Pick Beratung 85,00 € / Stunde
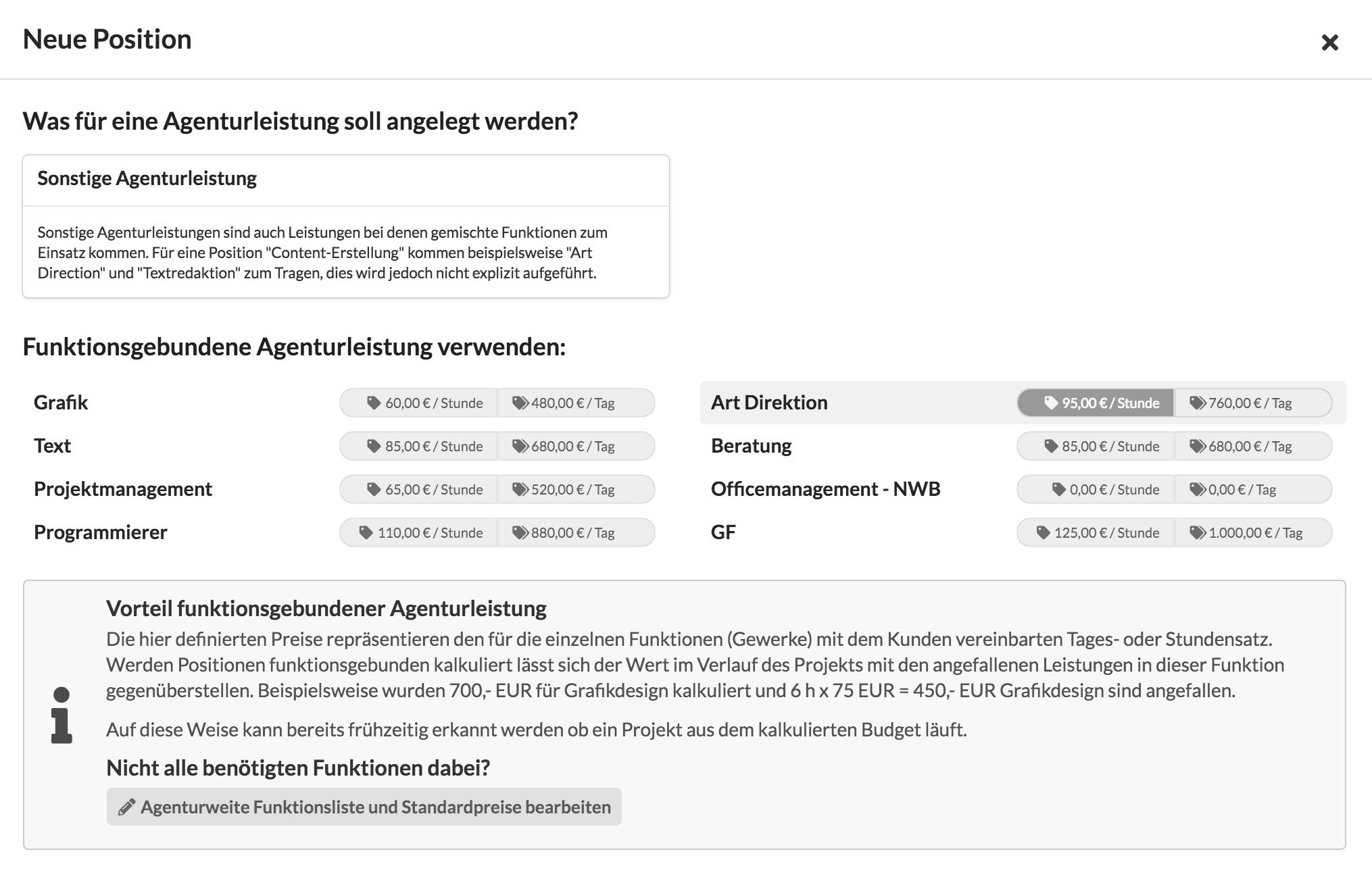 click(1096, 446)
